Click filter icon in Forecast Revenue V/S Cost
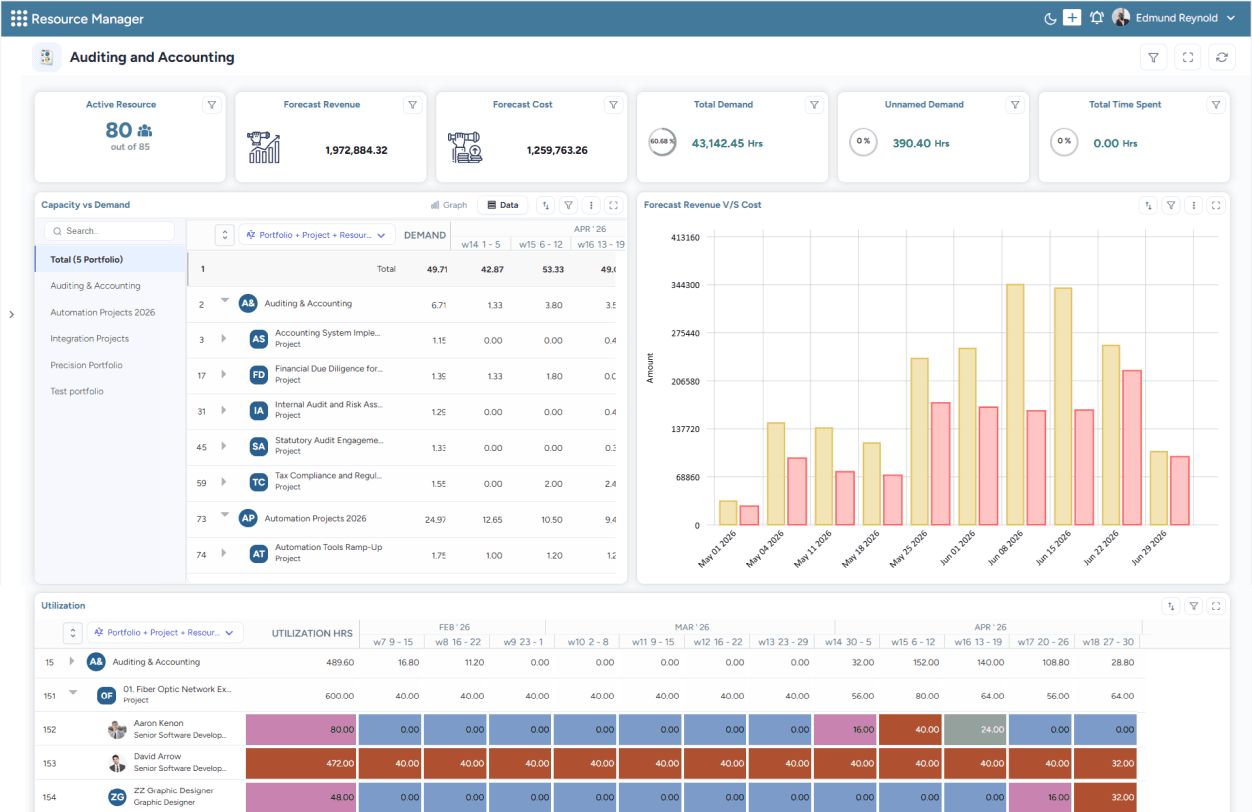Image resolution: width=1252 pixels, height=812 pixels. [1171, 205]
